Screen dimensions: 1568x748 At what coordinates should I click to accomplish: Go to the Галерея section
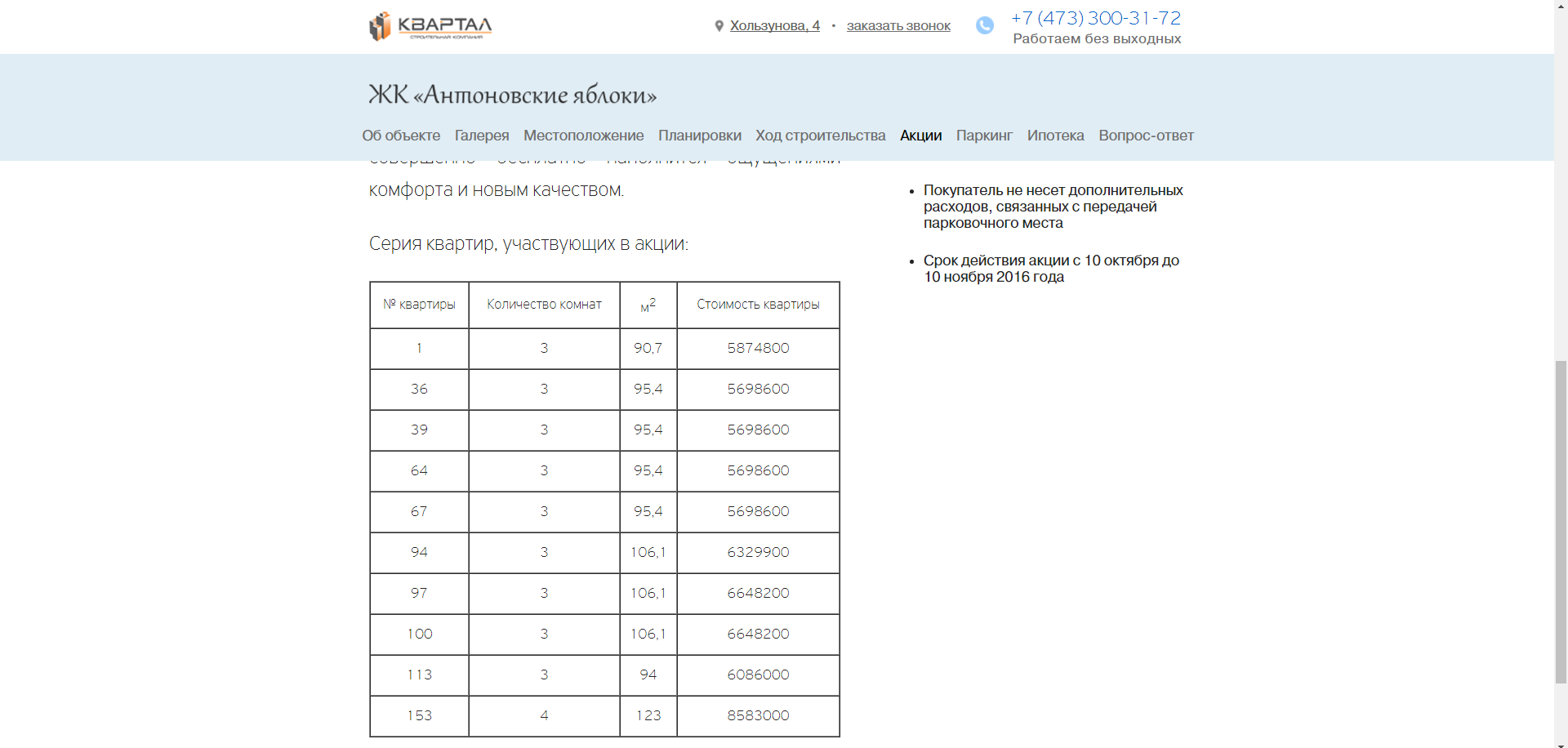point(482,136)
